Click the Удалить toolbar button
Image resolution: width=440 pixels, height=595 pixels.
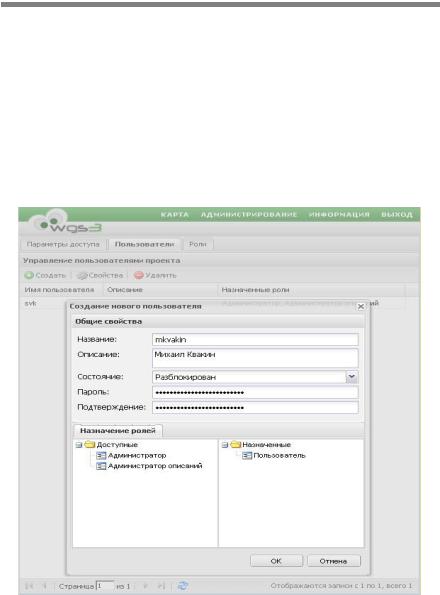tap(155, 275)
